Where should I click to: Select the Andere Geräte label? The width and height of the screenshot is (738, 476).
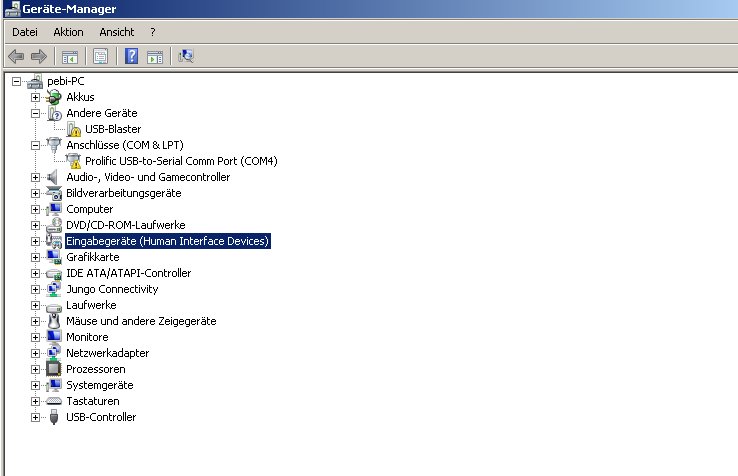point(102,113)
